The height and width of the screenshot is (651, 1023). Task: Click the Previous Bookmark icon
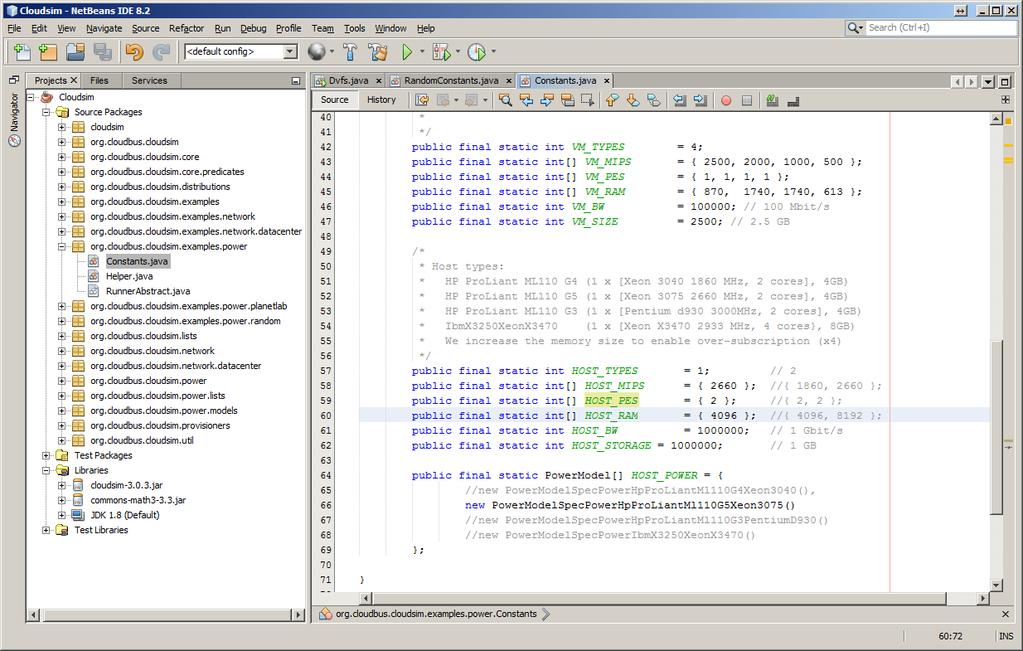pos(612,100)
